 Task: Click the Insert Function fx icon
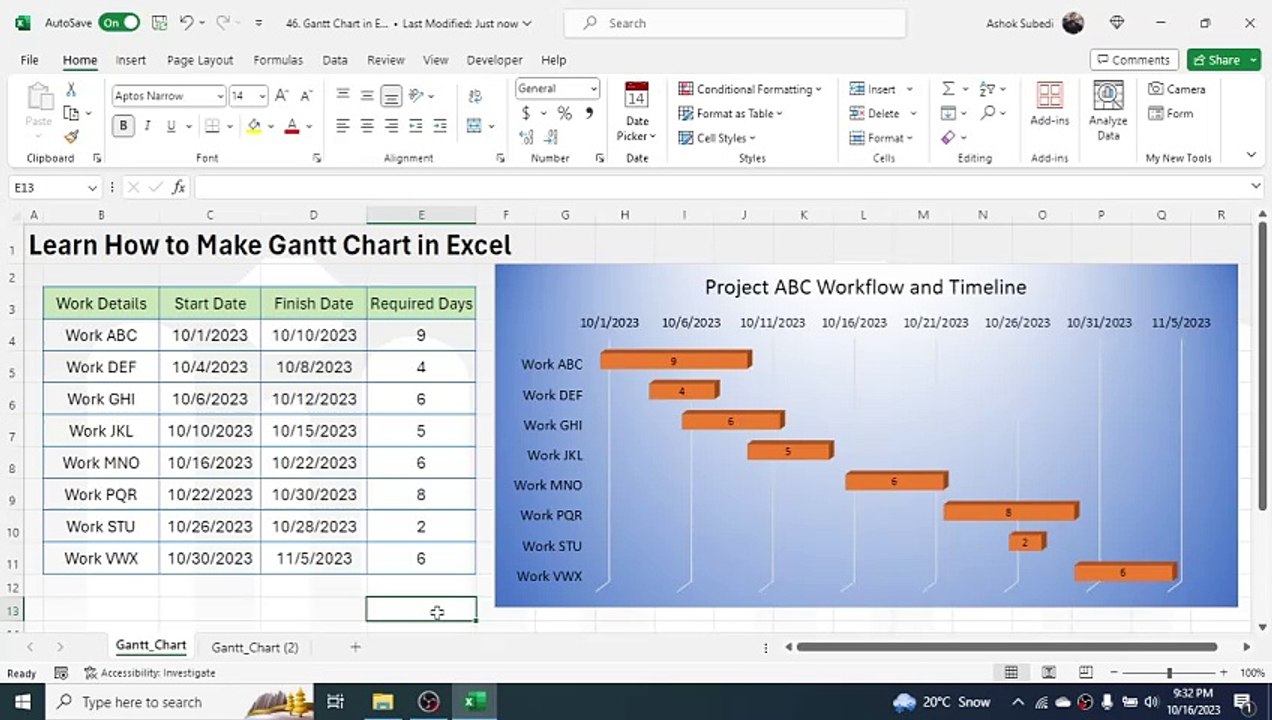click(x=179, y=187)
